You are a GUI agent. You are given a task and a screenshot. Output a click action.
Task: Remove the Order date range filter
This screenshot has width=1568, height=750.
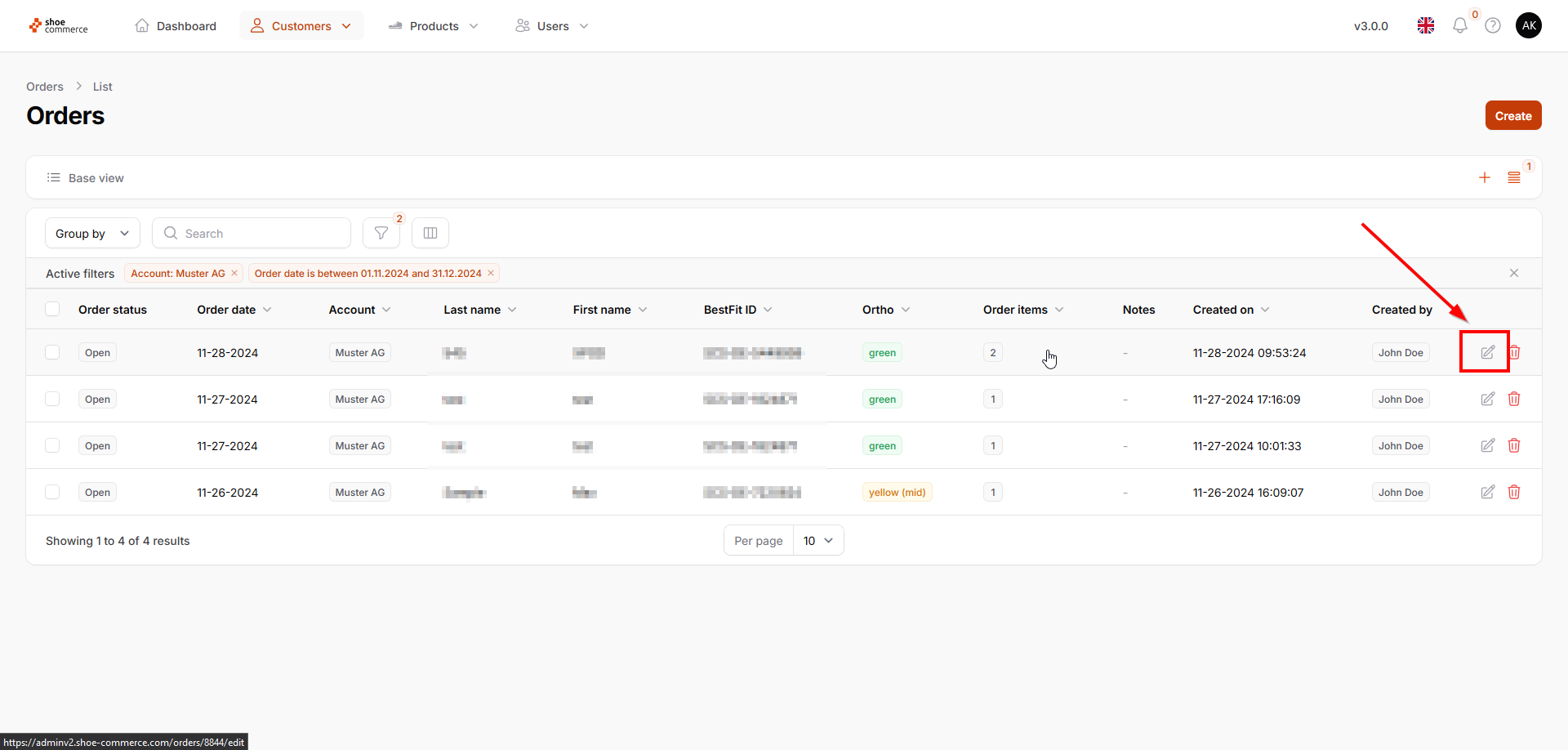pyautogui.click(x=491, y=274)
